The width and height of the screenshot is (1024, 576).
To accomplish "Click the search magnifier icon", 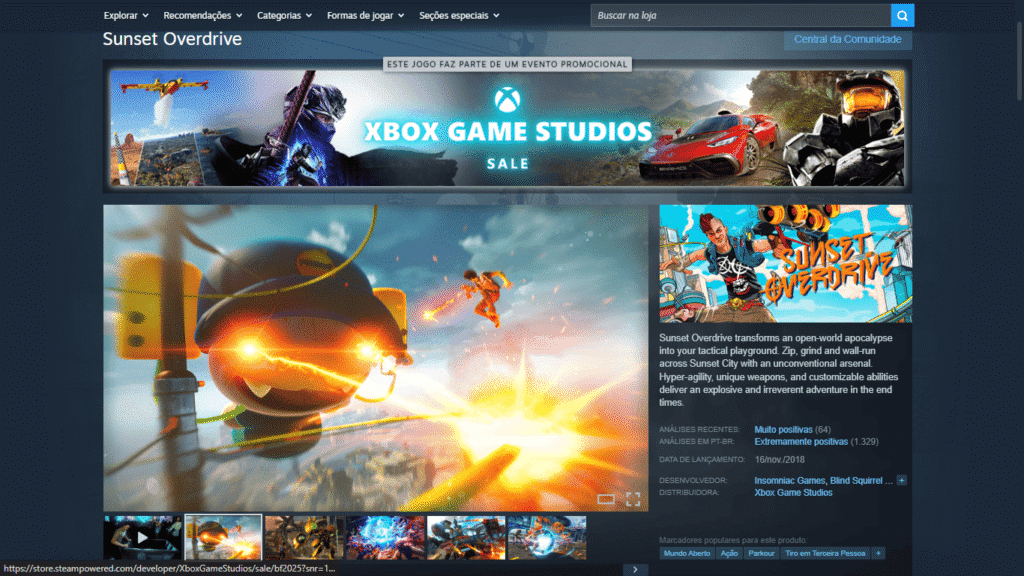I will pos(902,15).
